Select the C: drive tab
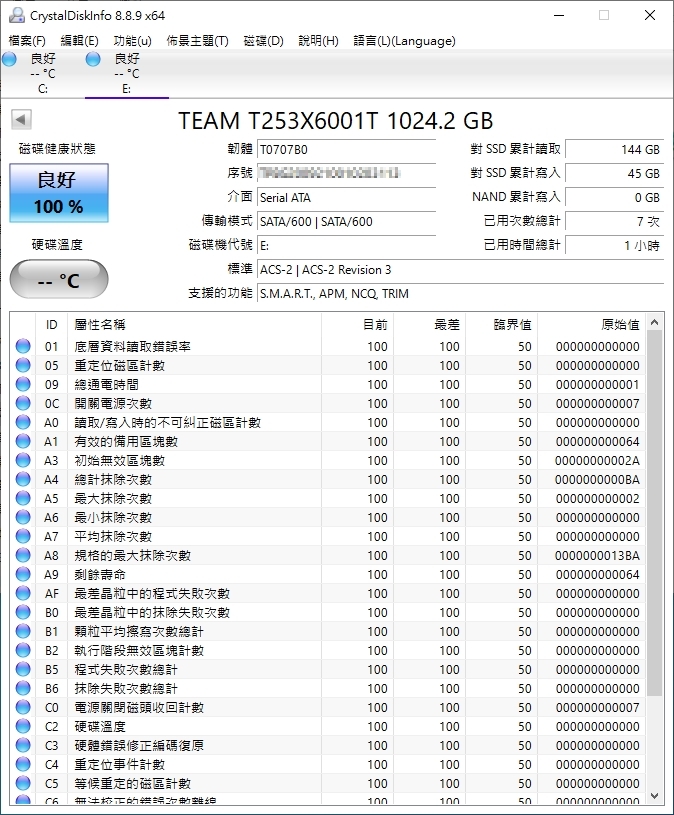This screenshot has width=674, height=815. point(43,73)
